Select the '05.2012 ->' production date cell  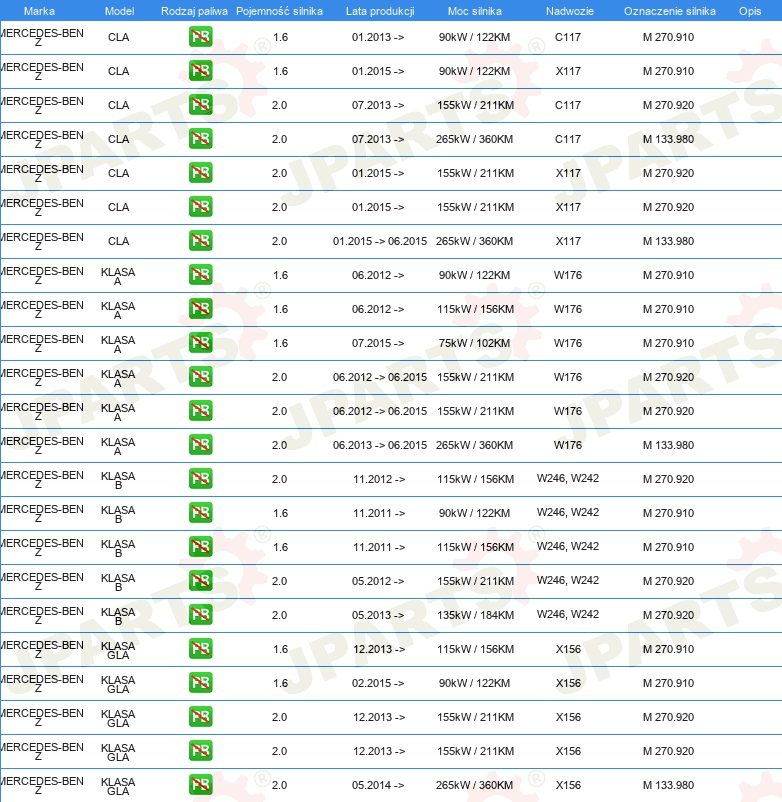pyautogui.click(x=378, y=581)
